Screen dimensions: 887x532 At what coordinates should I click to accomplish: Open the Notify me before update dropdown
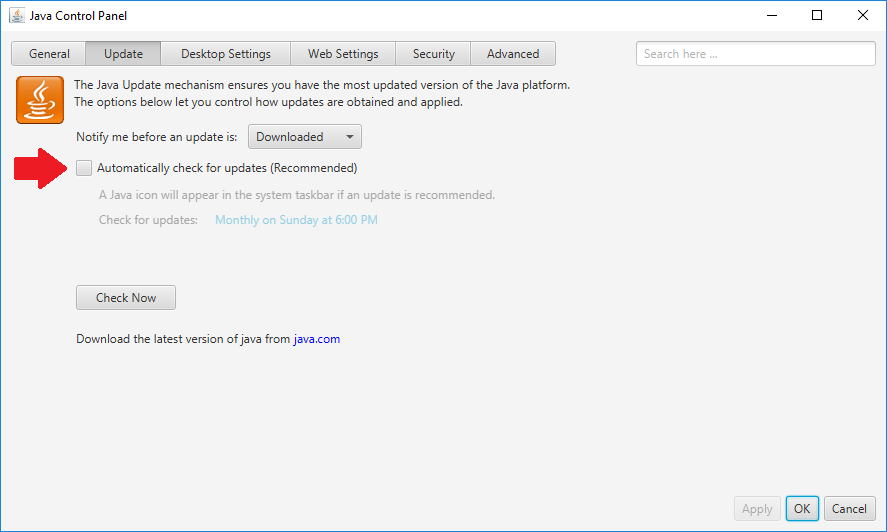tap(305, 137)
